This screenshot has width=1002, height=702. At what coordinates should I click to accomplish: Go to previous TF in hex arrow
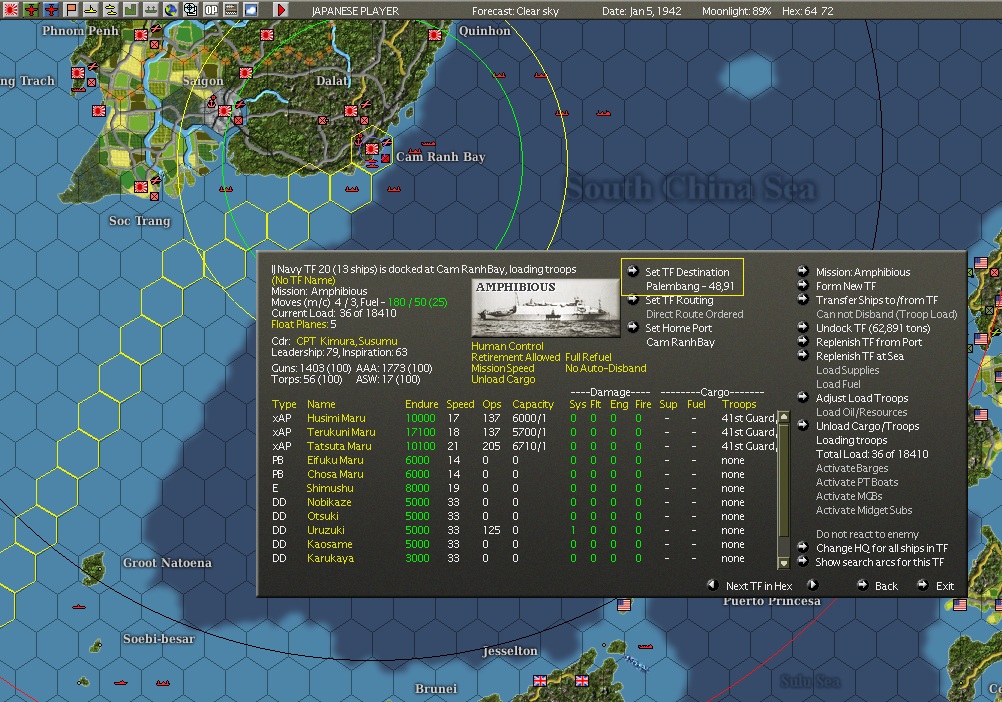(x=712, y=584)
